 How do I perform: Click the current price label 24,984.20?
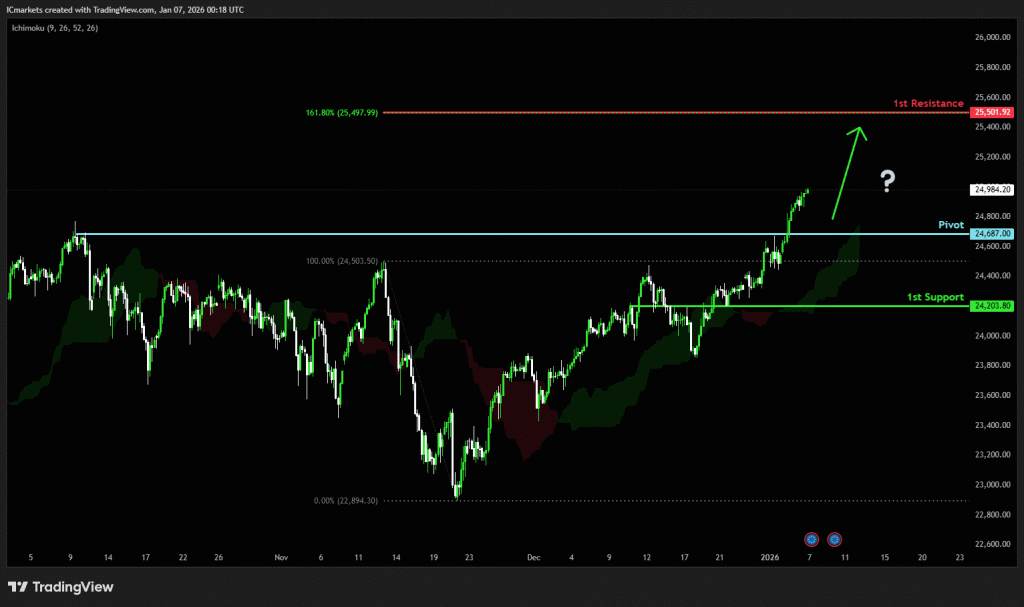992,189
